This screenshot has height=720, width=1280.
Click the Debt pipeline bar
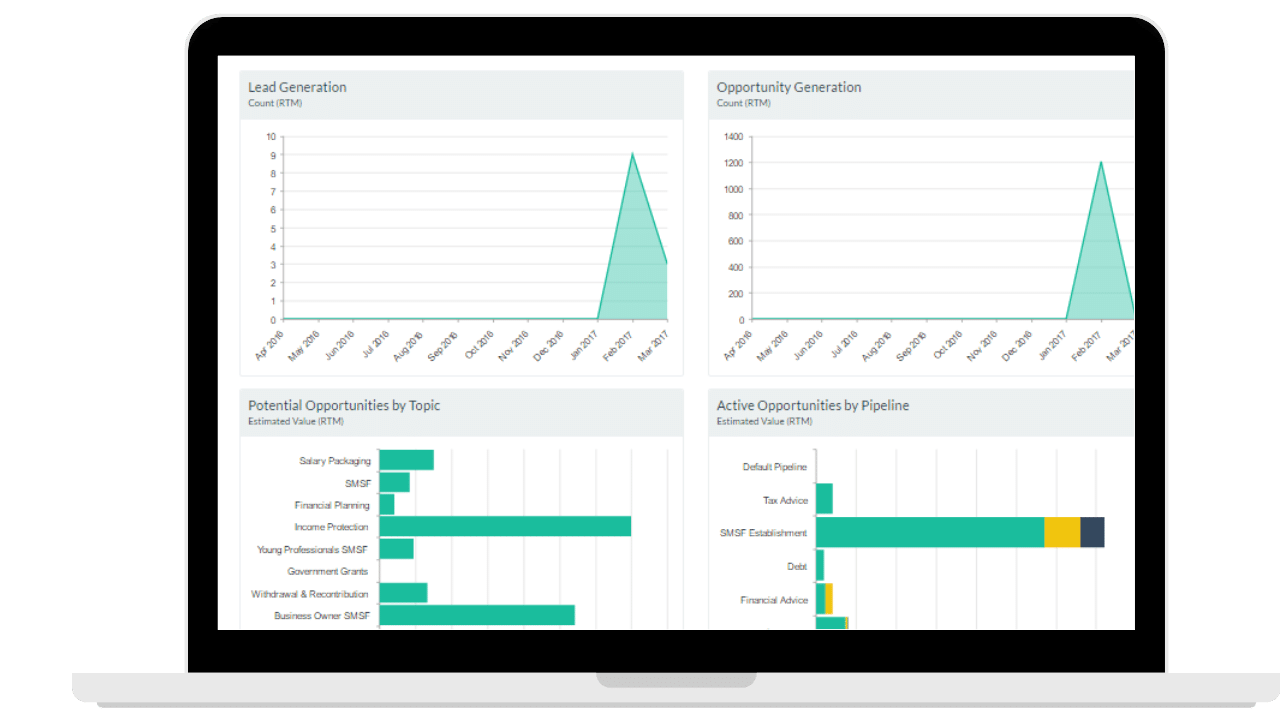tap(820, 565)
